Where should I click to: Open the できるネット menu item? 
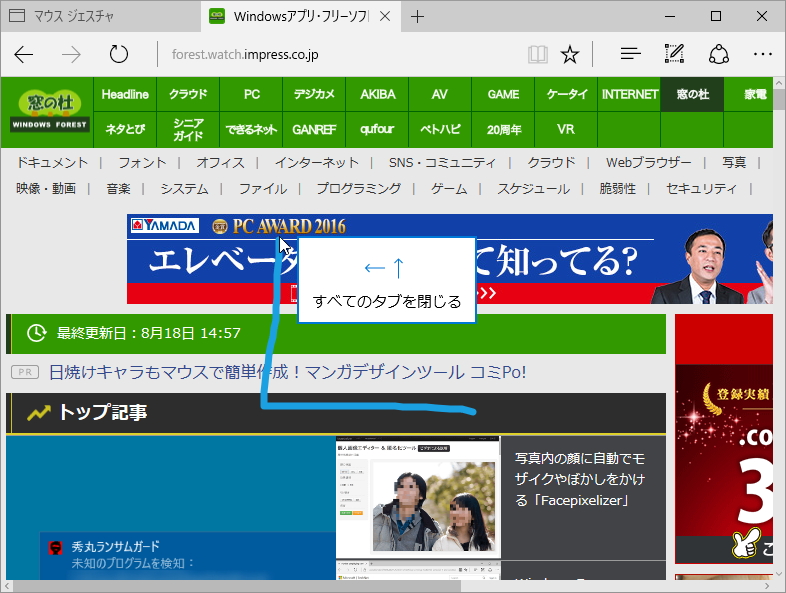point(251,129)
